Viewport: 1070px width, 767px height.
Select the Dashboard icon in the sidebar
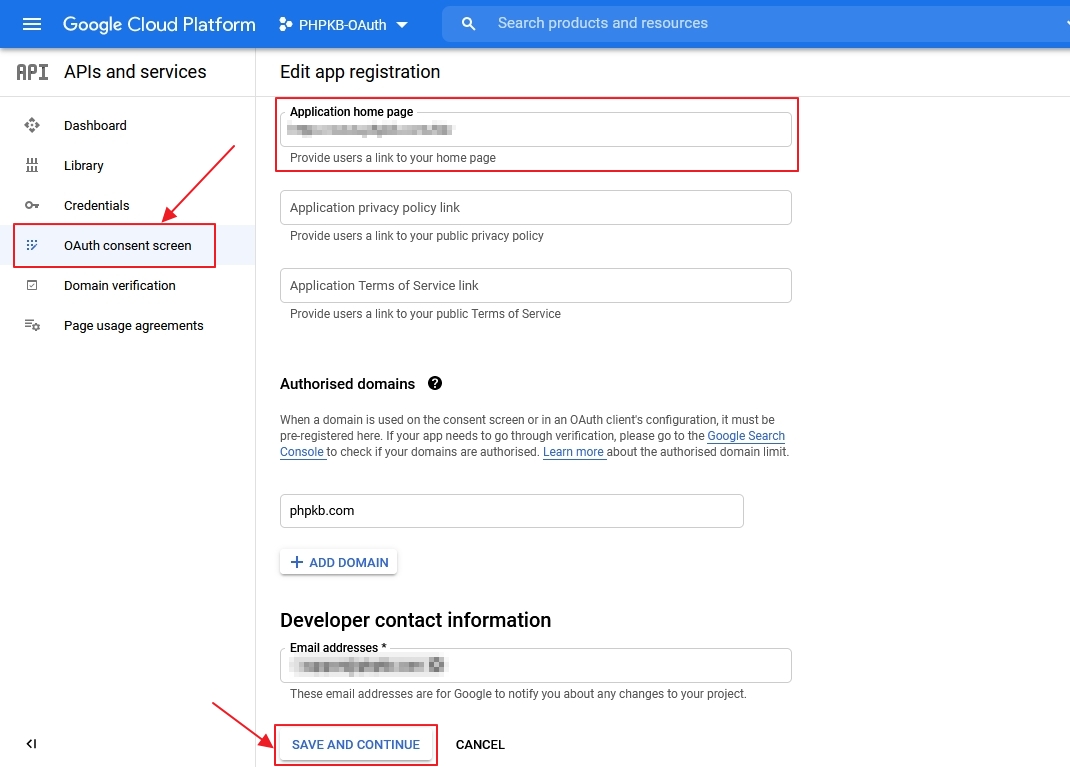pos(31,125)
